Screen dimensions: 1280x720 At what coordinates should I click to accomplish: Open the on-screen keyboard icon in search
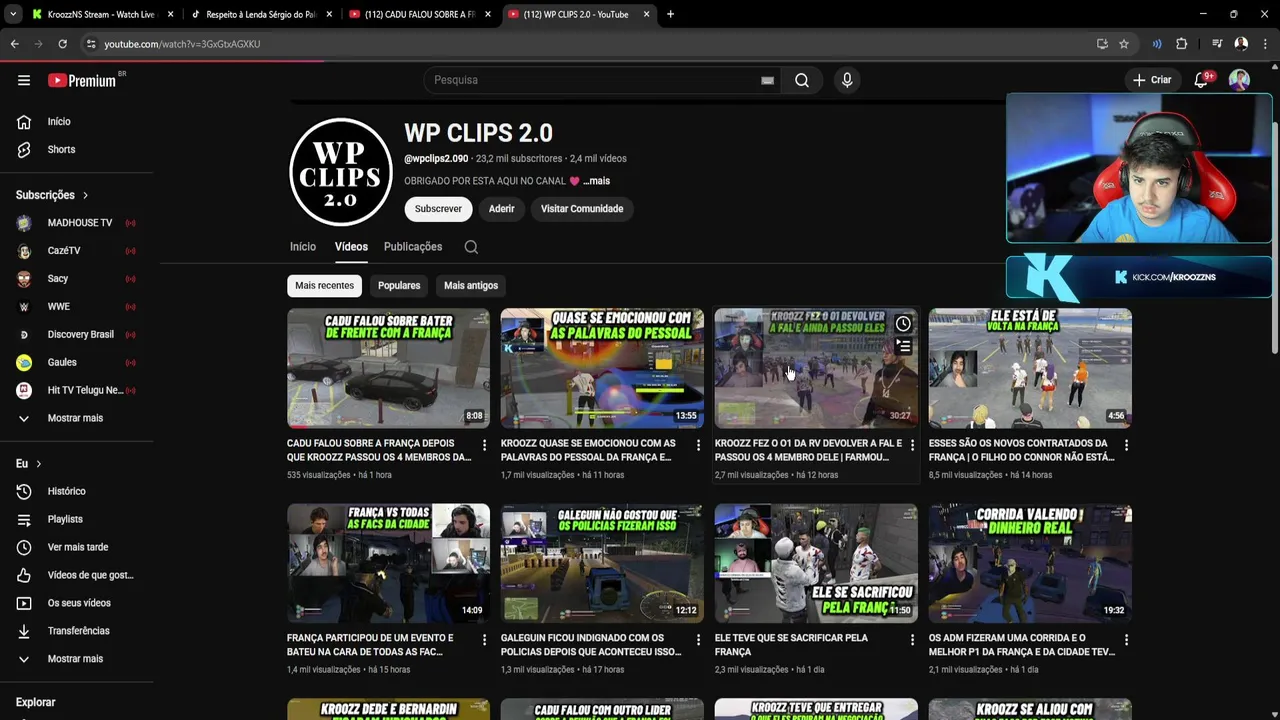point(767,80)
